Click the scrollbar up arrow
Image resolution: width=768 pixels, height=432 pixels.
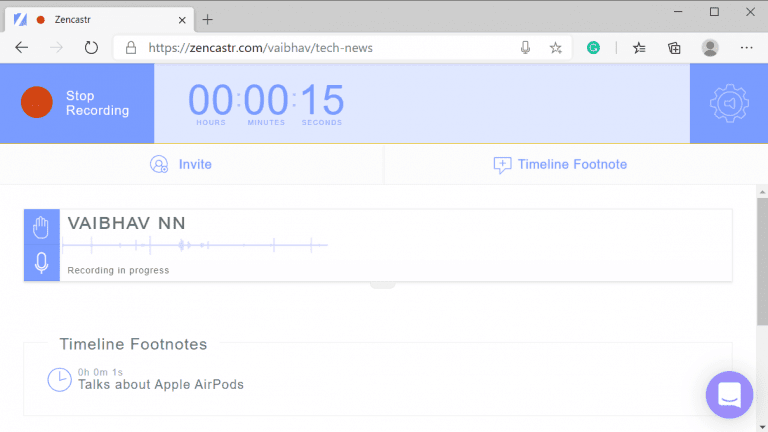click(x=762, y=192)
